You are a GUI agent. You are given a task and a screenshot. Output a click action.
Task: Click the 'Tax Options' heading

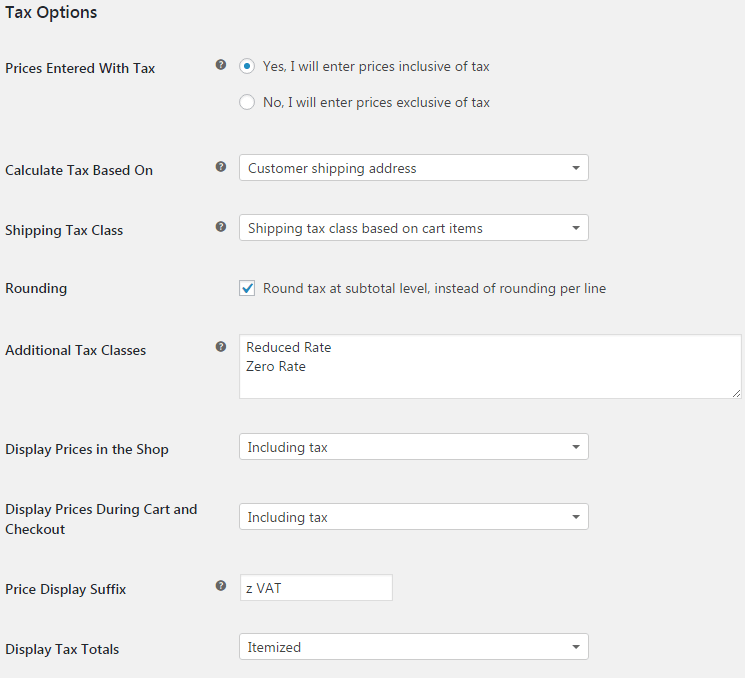51,12
